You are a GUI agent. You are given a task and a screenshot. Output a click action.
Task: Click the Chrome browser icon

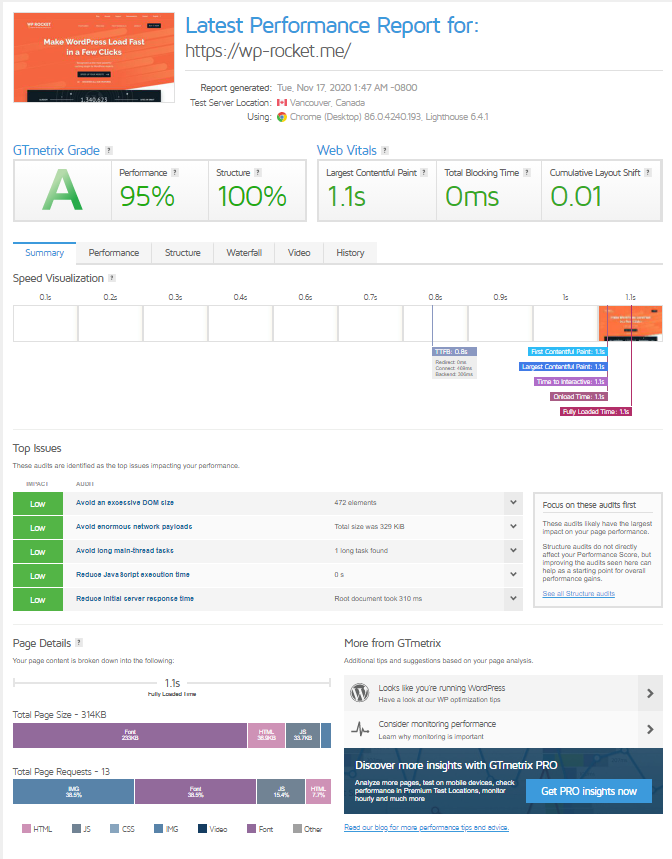tap(282, 117)
